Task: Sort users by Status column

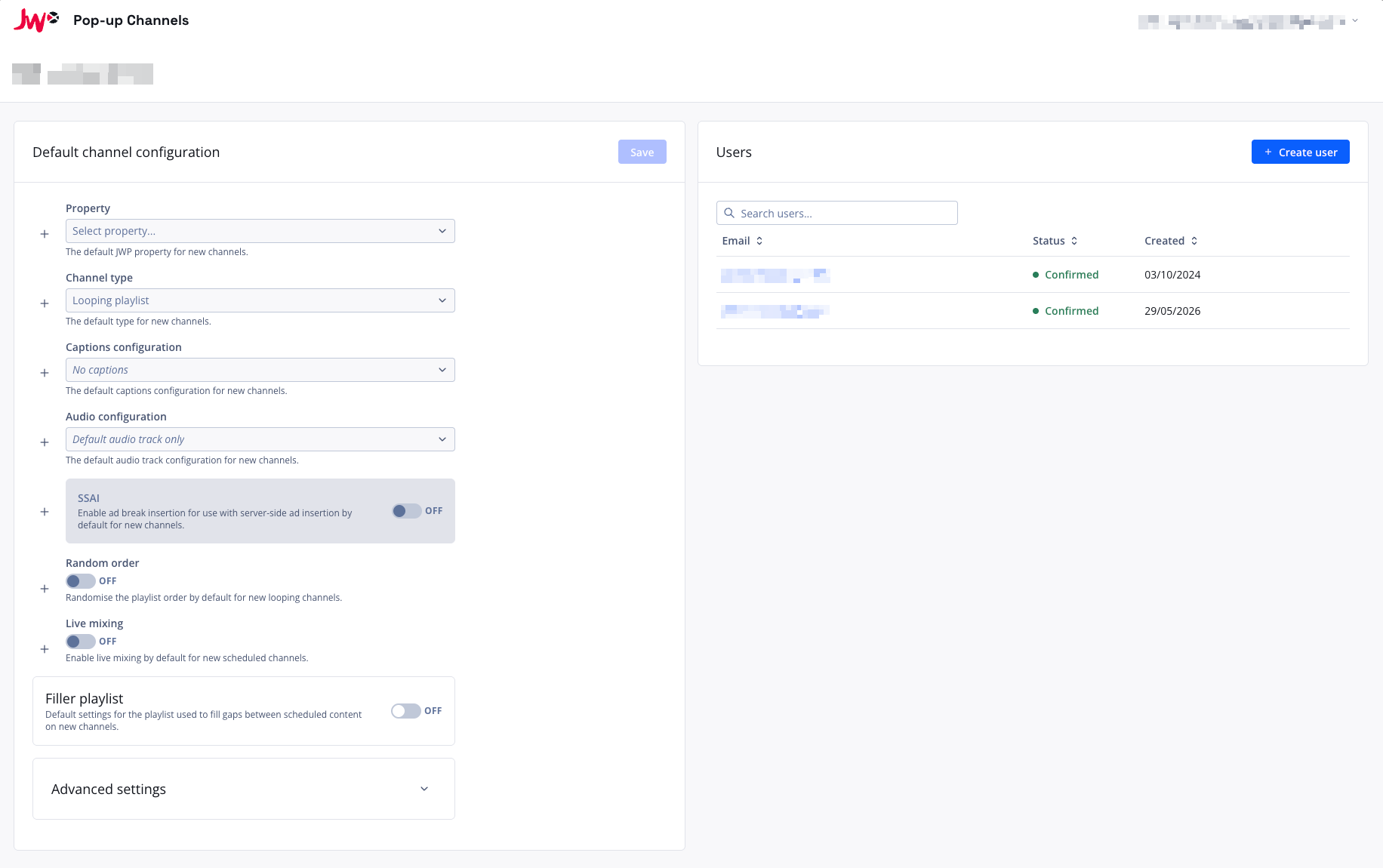Action: pyautogui.click(x=1055, y=241)
